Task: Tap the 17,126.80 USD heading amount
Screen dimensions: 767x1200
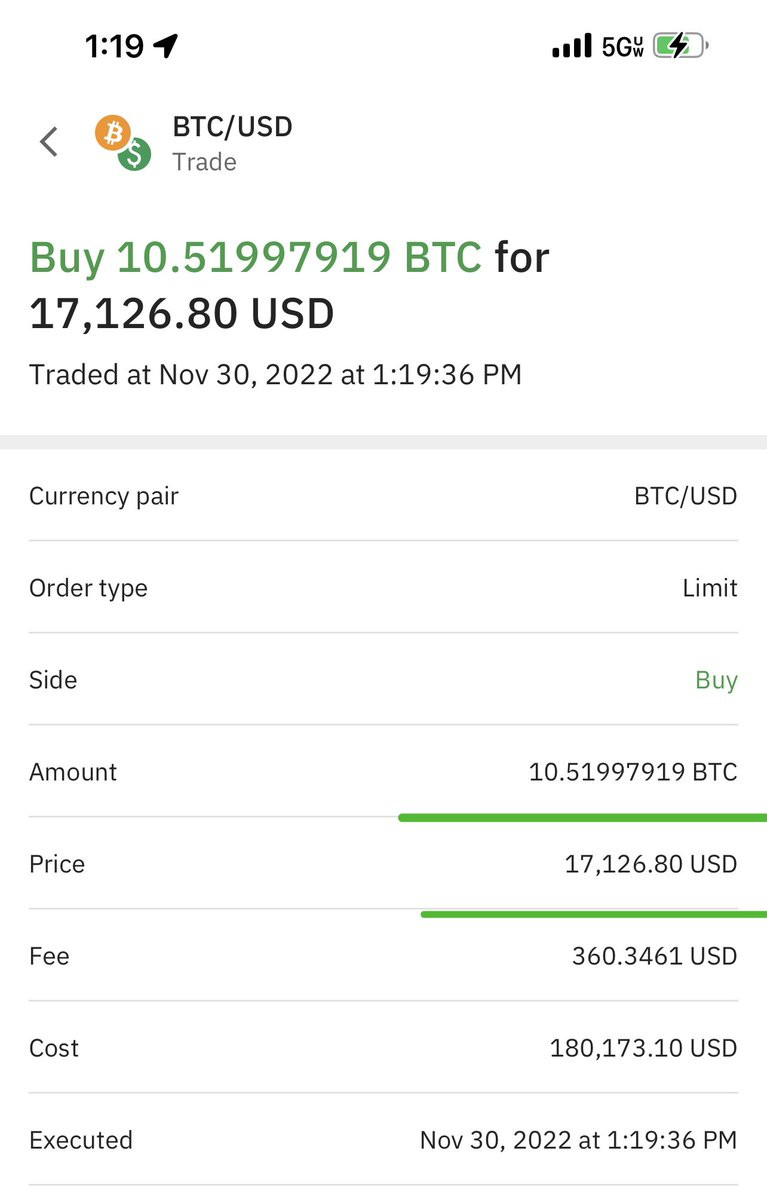Action: coord(182,314)
